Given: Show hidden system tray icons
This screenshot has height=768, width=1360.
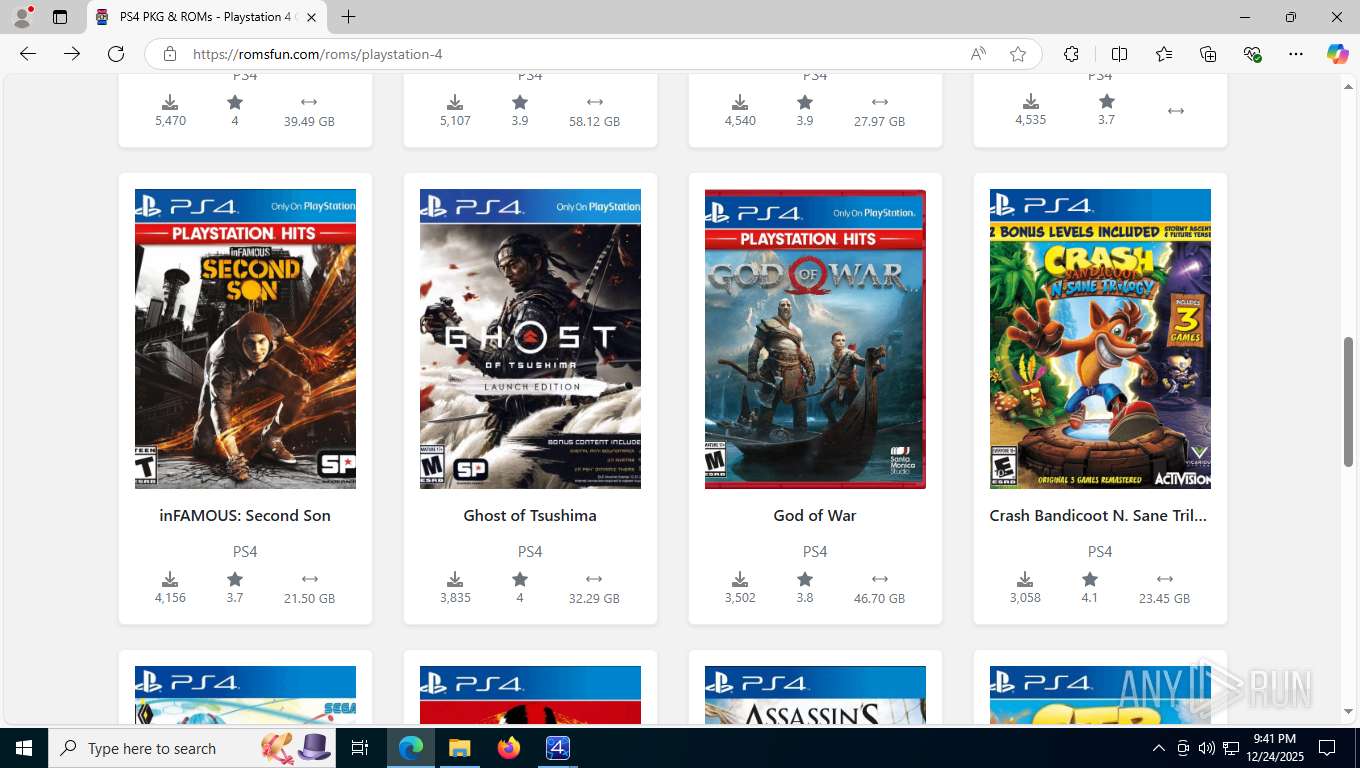Looking at the screenshot, I should (1159, 748).
